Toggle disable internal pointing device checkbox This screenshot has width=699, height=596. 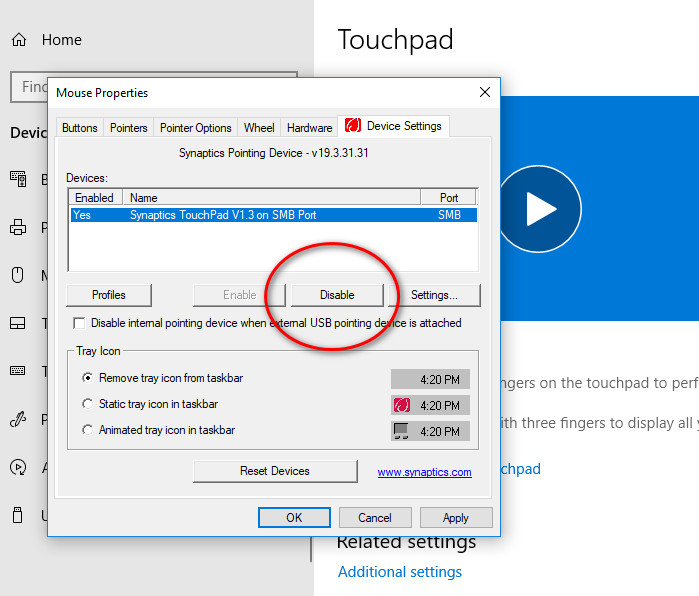click(x=79, y=323)
